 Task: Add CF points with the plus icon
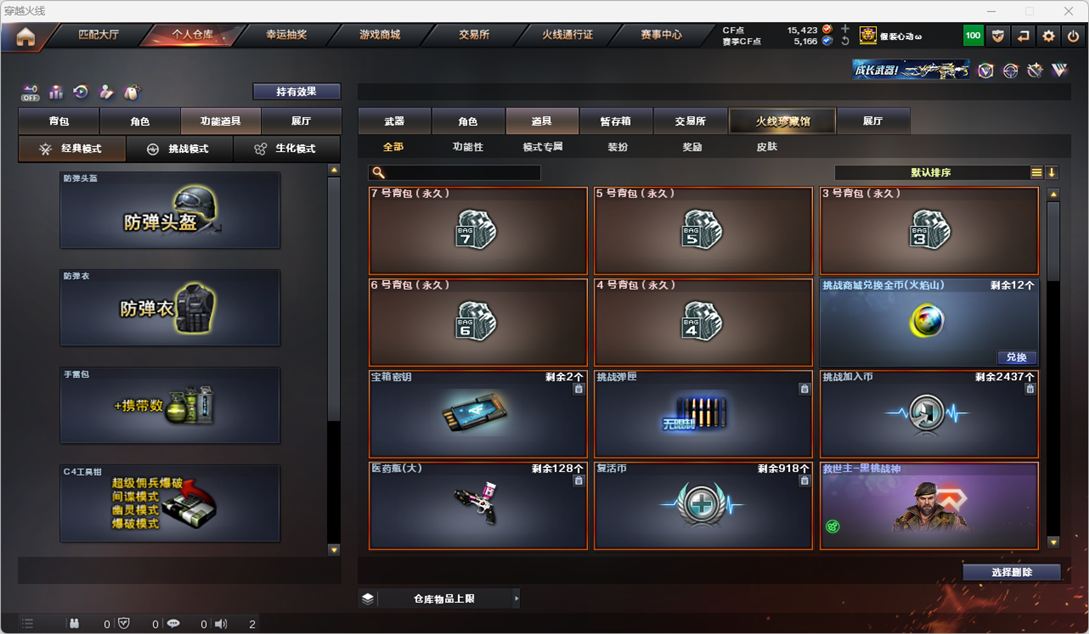point(845,29)
